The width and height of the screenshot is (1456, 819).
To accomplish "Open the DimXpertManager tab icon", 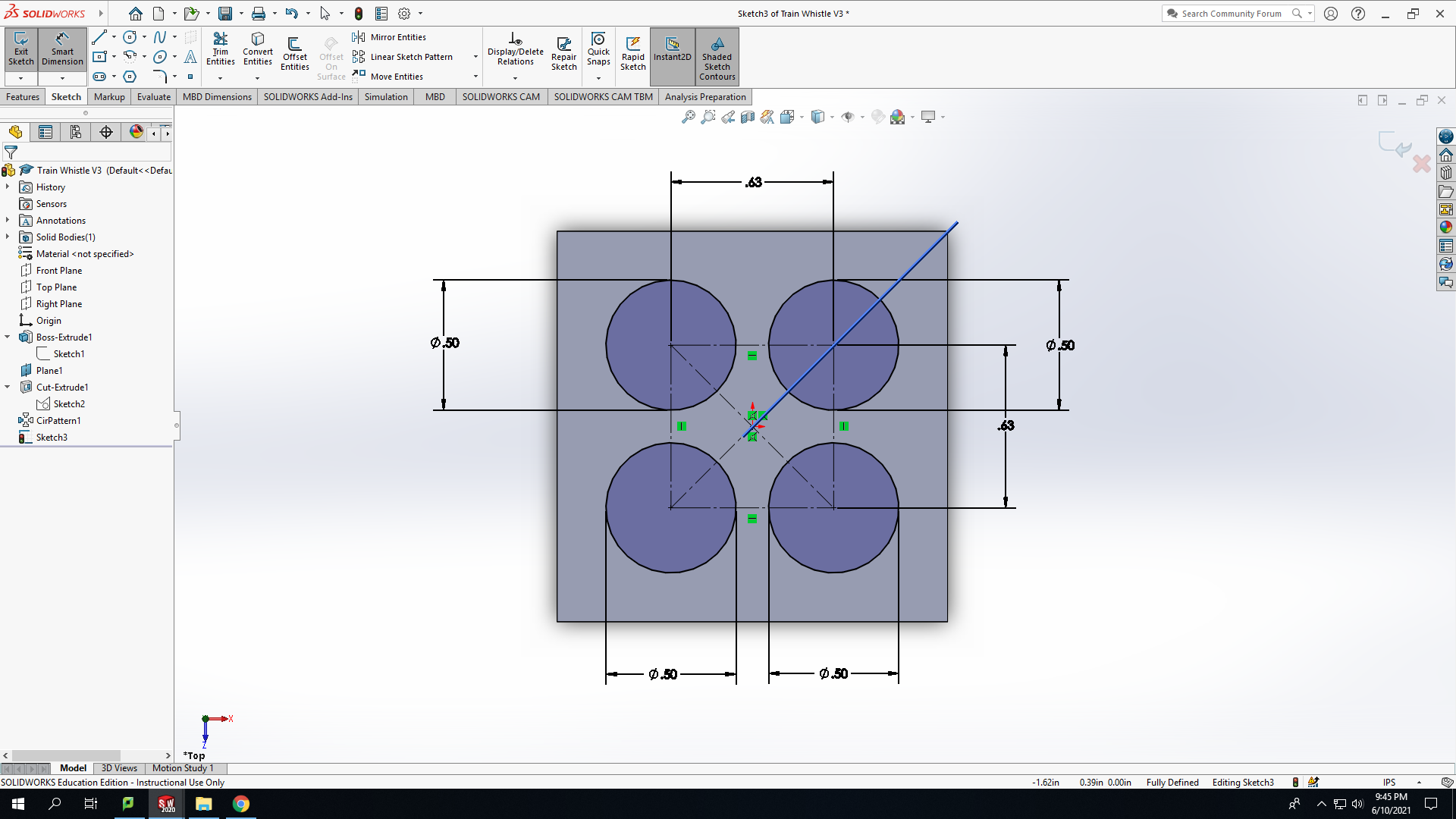I will 106,132.
